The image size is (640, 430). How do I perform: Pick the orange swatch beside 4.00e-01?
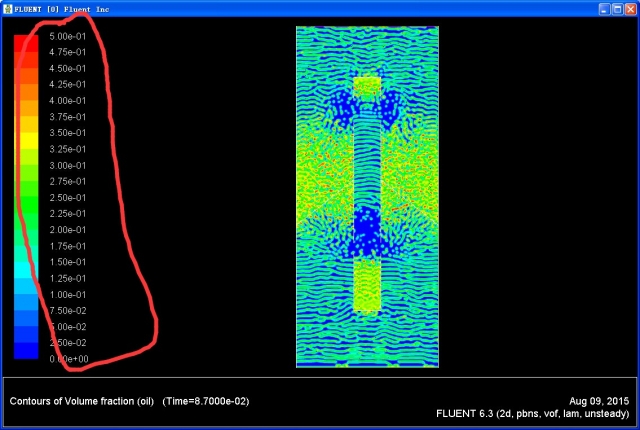click(x=26, y=101)
